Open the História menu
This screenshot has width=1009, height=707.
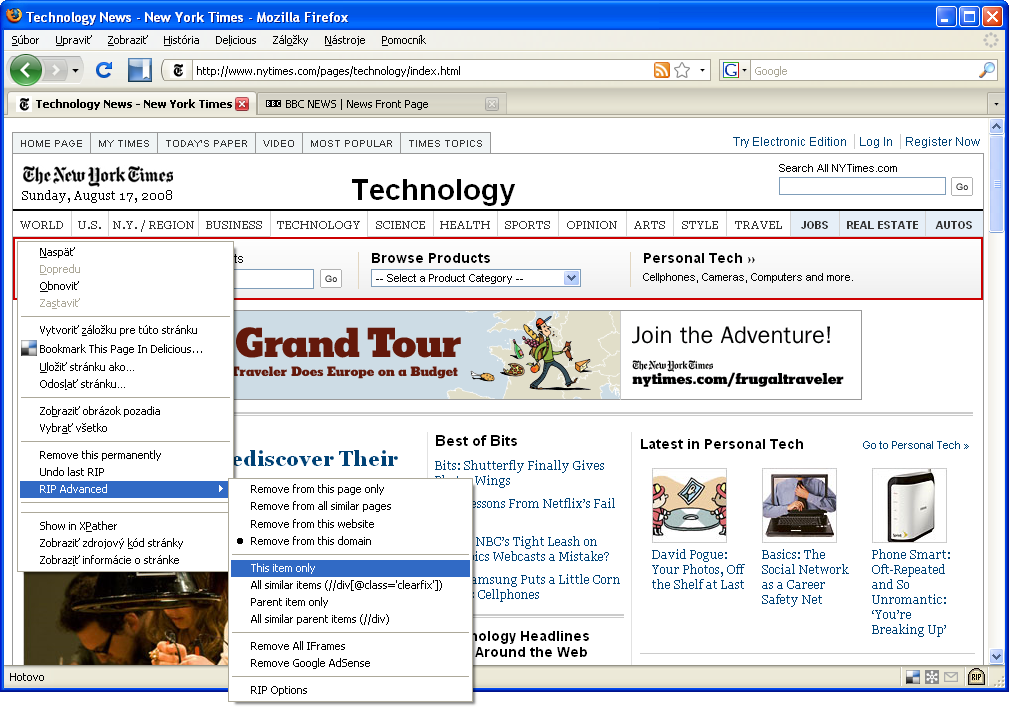[181, 40]
